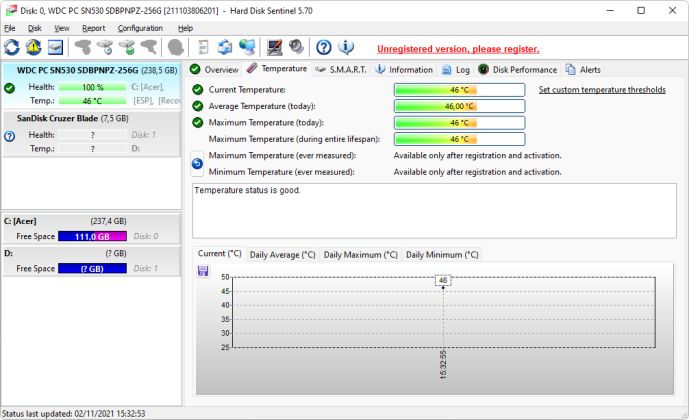Switch to the S.M.A.R.T. tab
This screenshot has width=689, height=420.
click(x=341, y=69)
